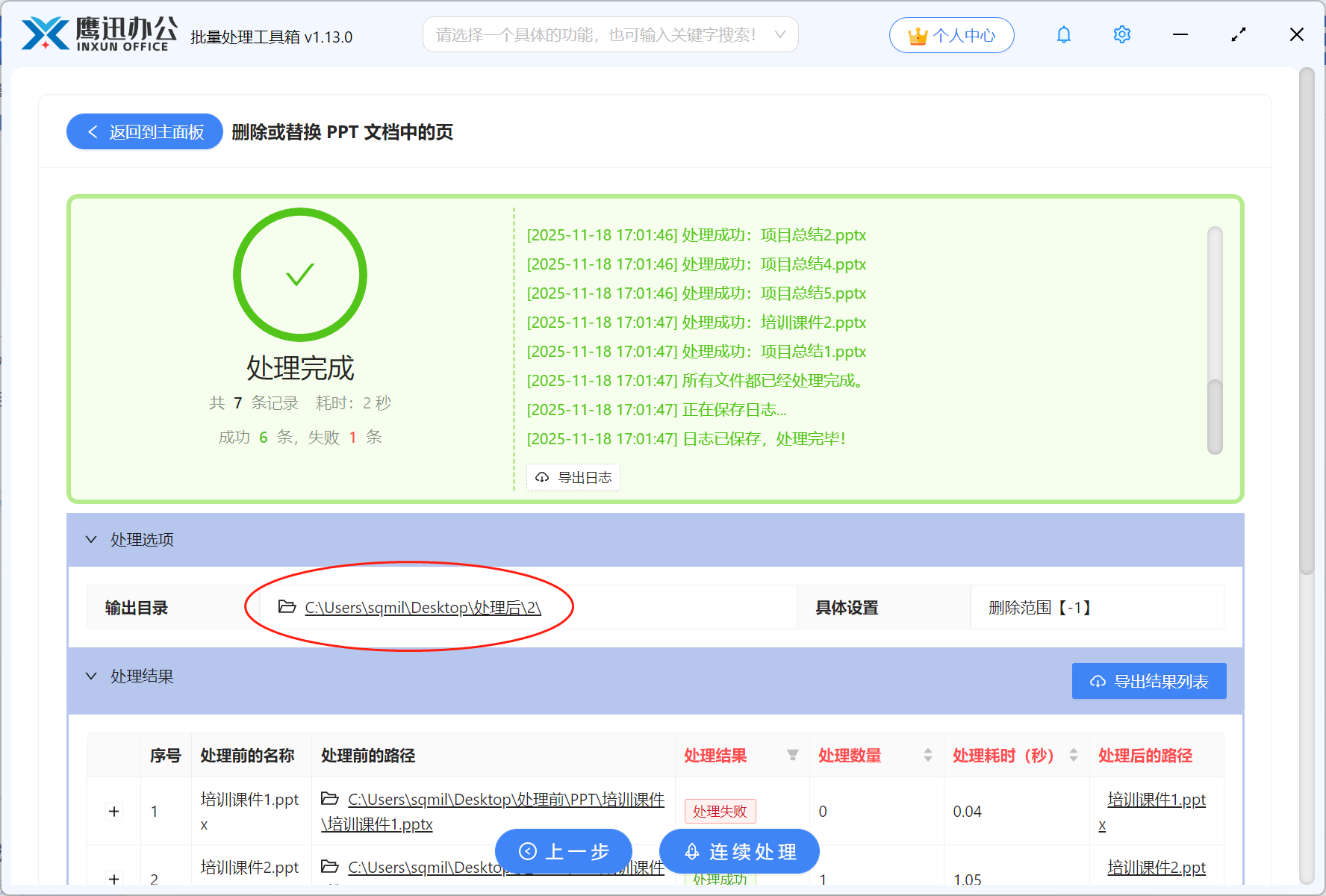Click the 上一步 button
Image resolution: width=1326 pixels, height=896 pixels.
(564, 851)
